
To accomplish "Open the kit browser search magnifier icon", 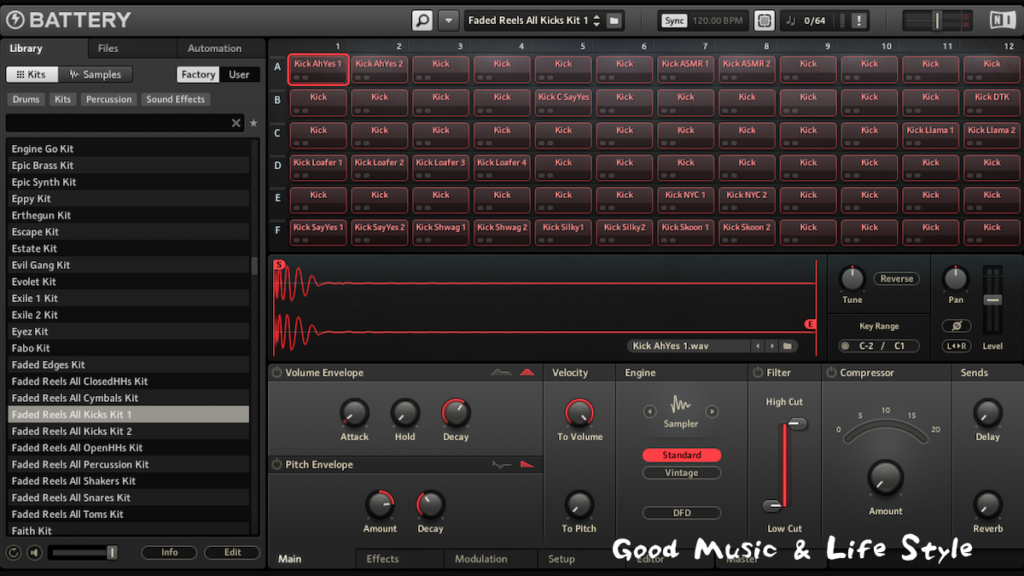I will 422,20.
